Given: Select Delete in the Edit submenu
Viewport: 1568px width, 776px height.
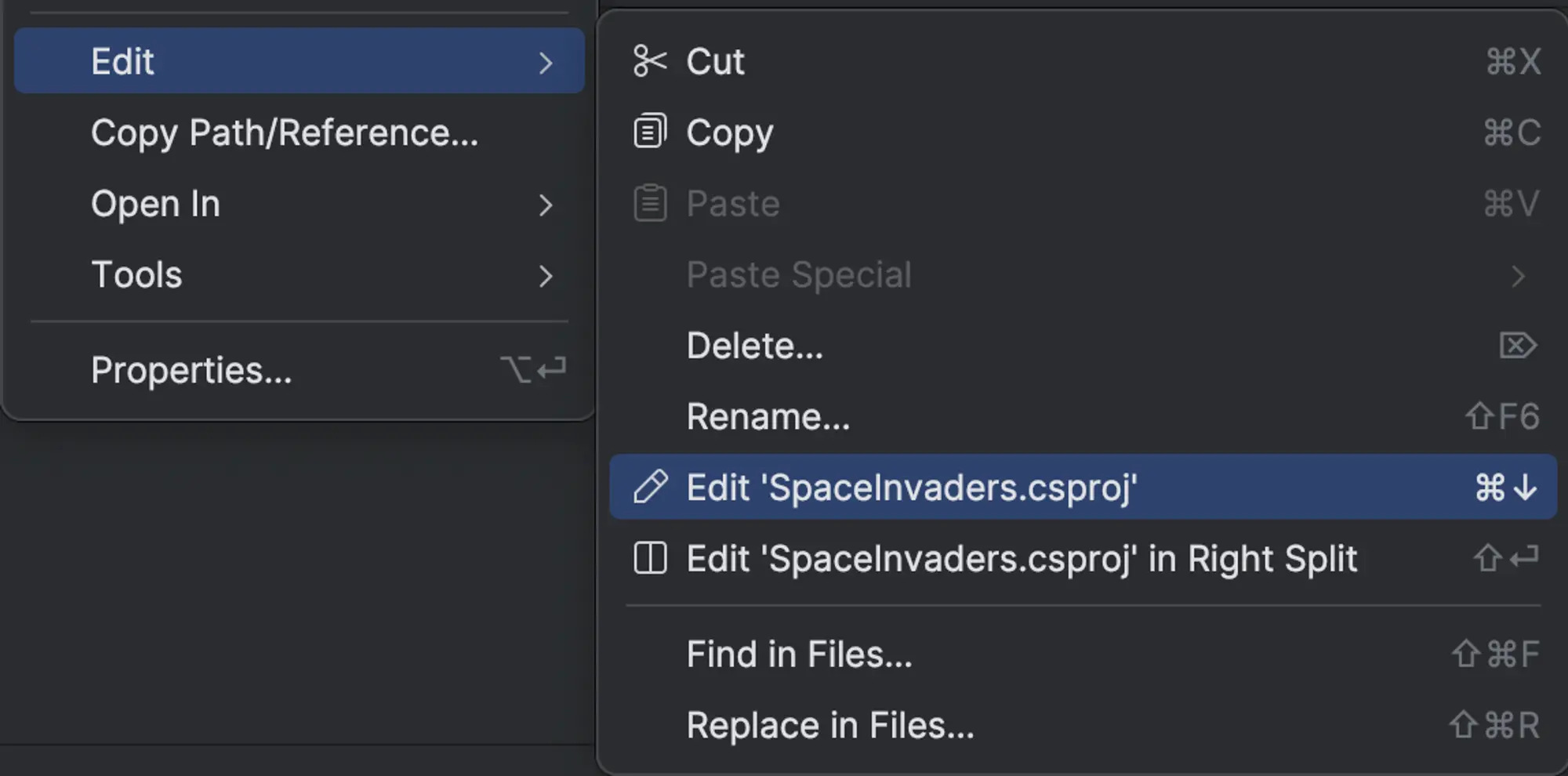Looking at the screenshot, I should point(755,345).
